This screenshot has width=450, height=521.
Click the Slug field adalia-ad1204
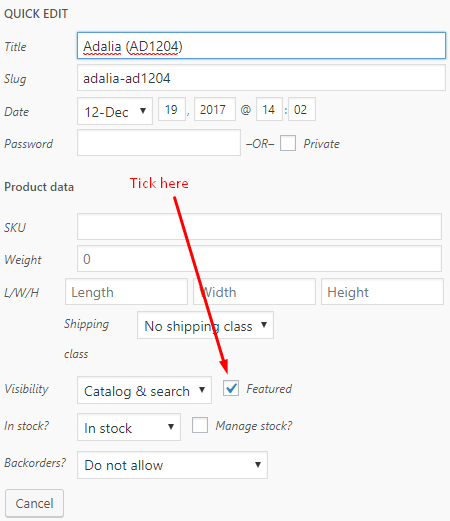[x=261, y=78]
